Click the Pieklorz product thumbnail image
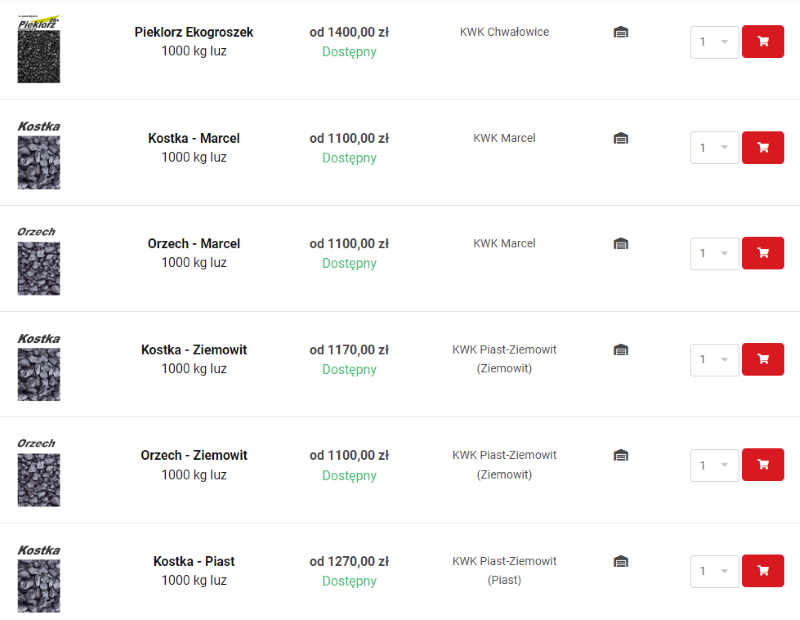This screenshot has height=620, width=800. [38, 50]
